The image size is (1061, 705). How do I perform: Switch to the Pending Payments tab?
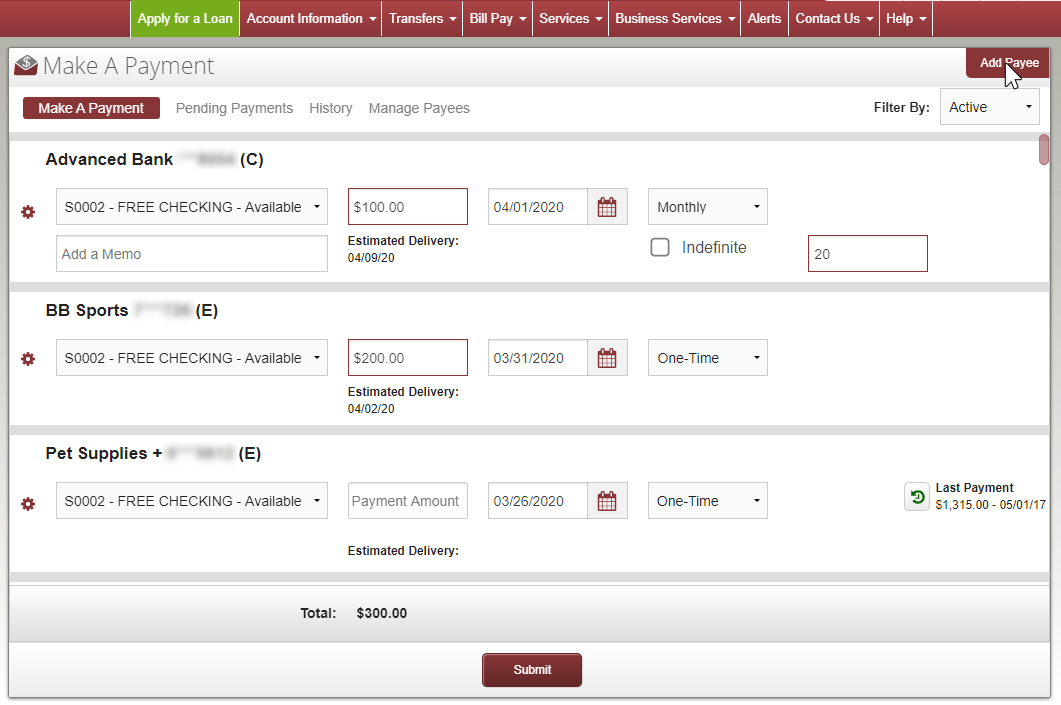click(x=234, y=108)
